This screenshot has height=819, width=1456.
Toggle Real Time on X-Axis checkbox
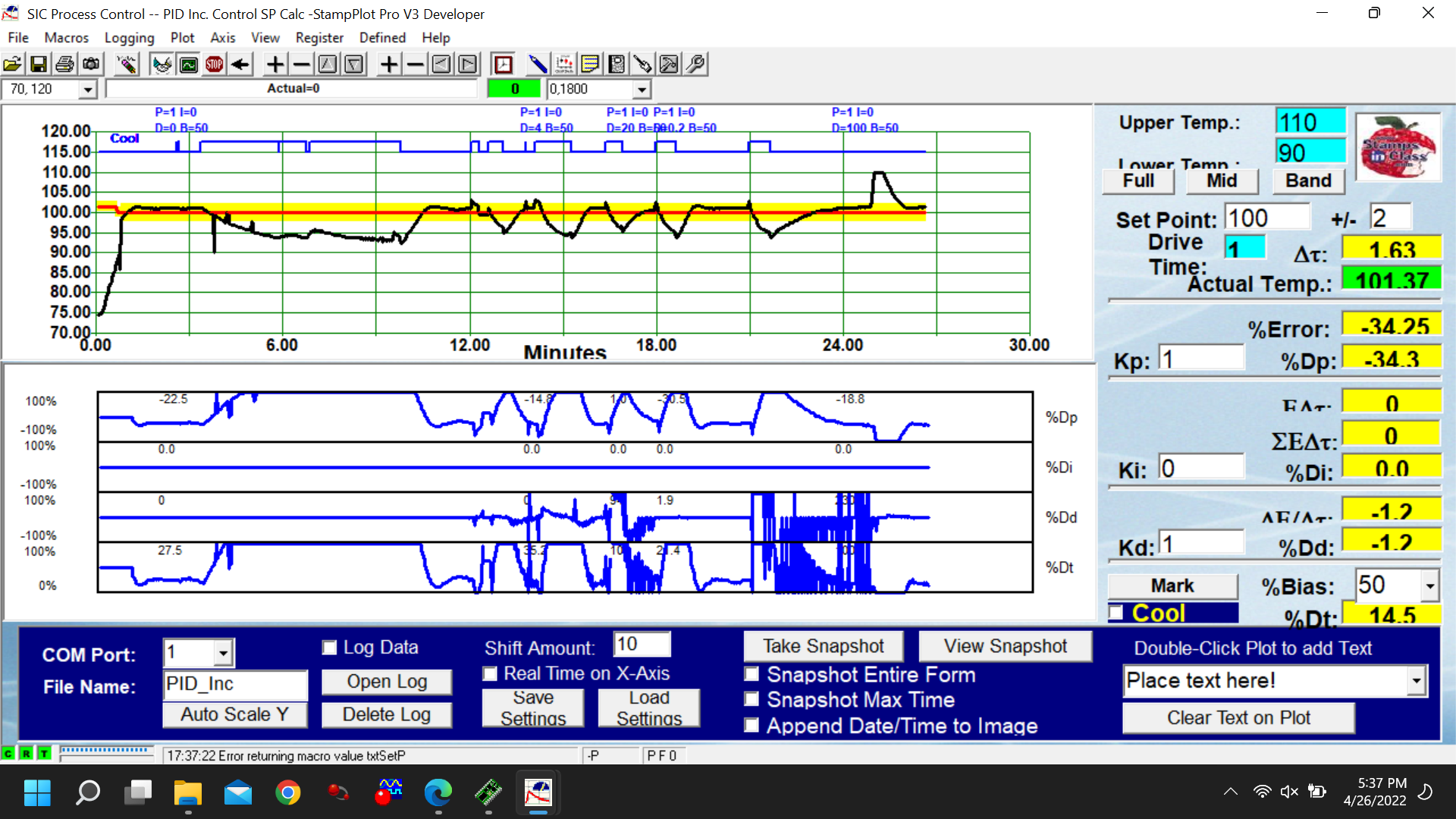click(x=491, y=673)
